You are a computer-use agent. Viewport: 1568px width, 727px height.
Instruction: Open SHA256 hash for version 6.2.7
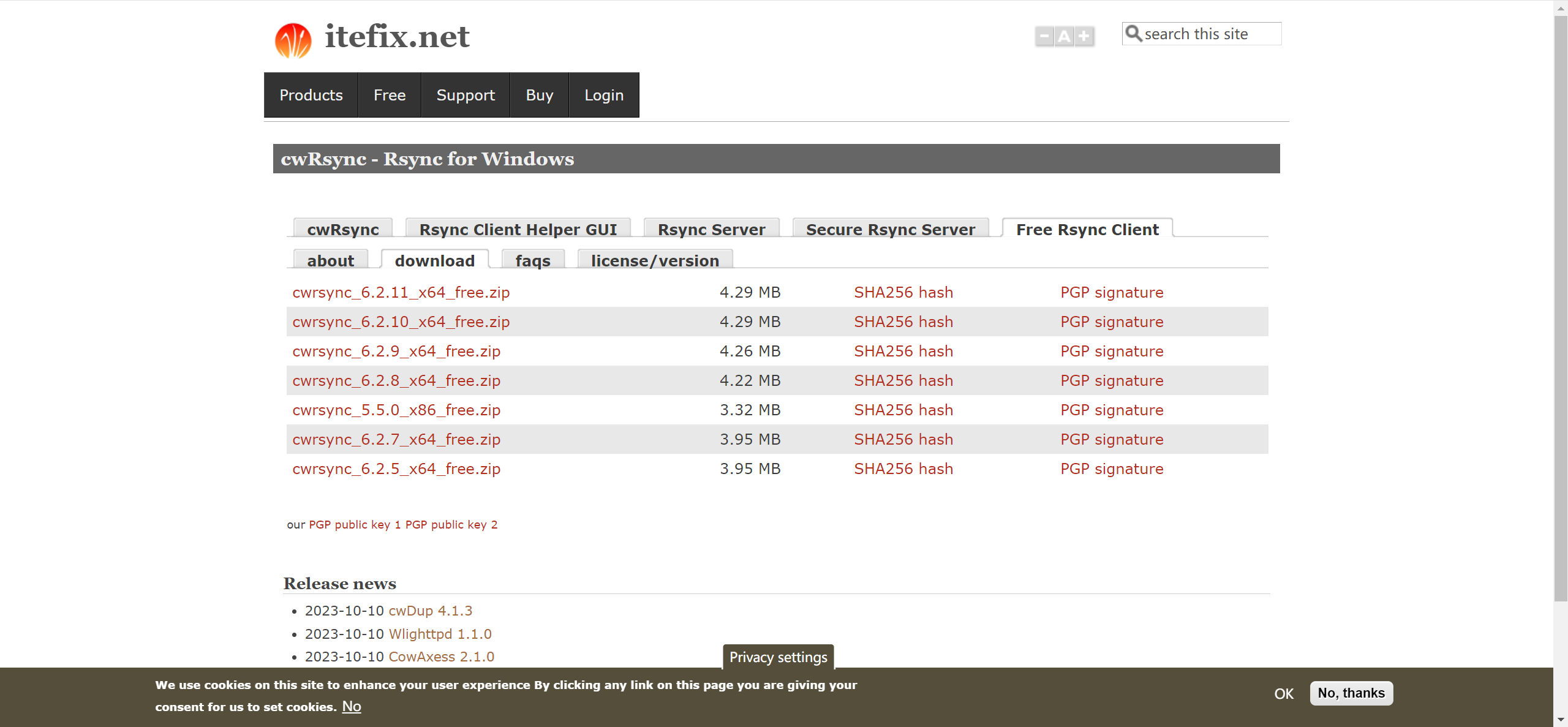[903, 439]
